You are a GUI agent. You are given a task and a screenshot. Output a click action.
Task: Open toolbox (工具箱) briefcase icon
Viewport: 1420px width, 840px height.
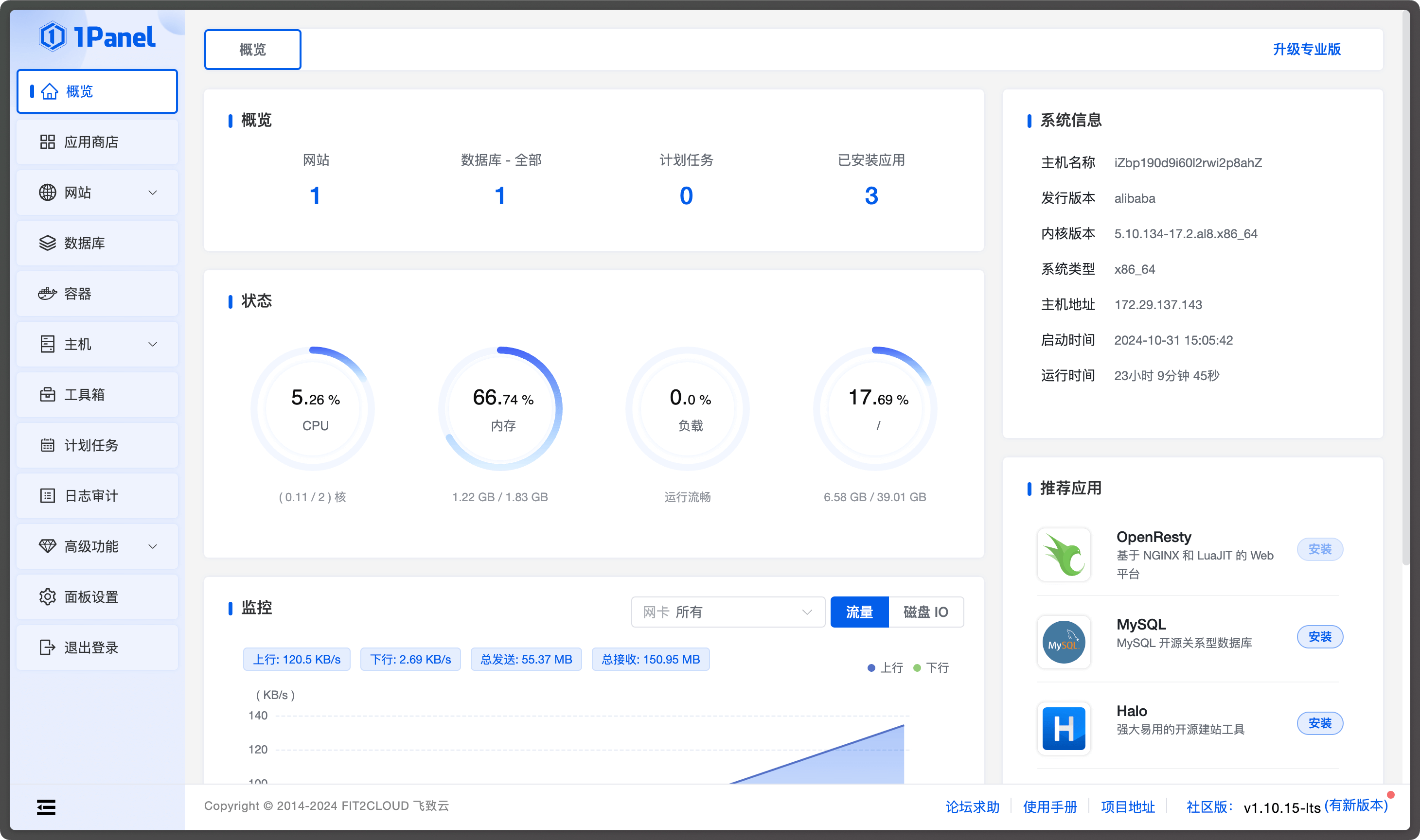(x=48, y=395)
